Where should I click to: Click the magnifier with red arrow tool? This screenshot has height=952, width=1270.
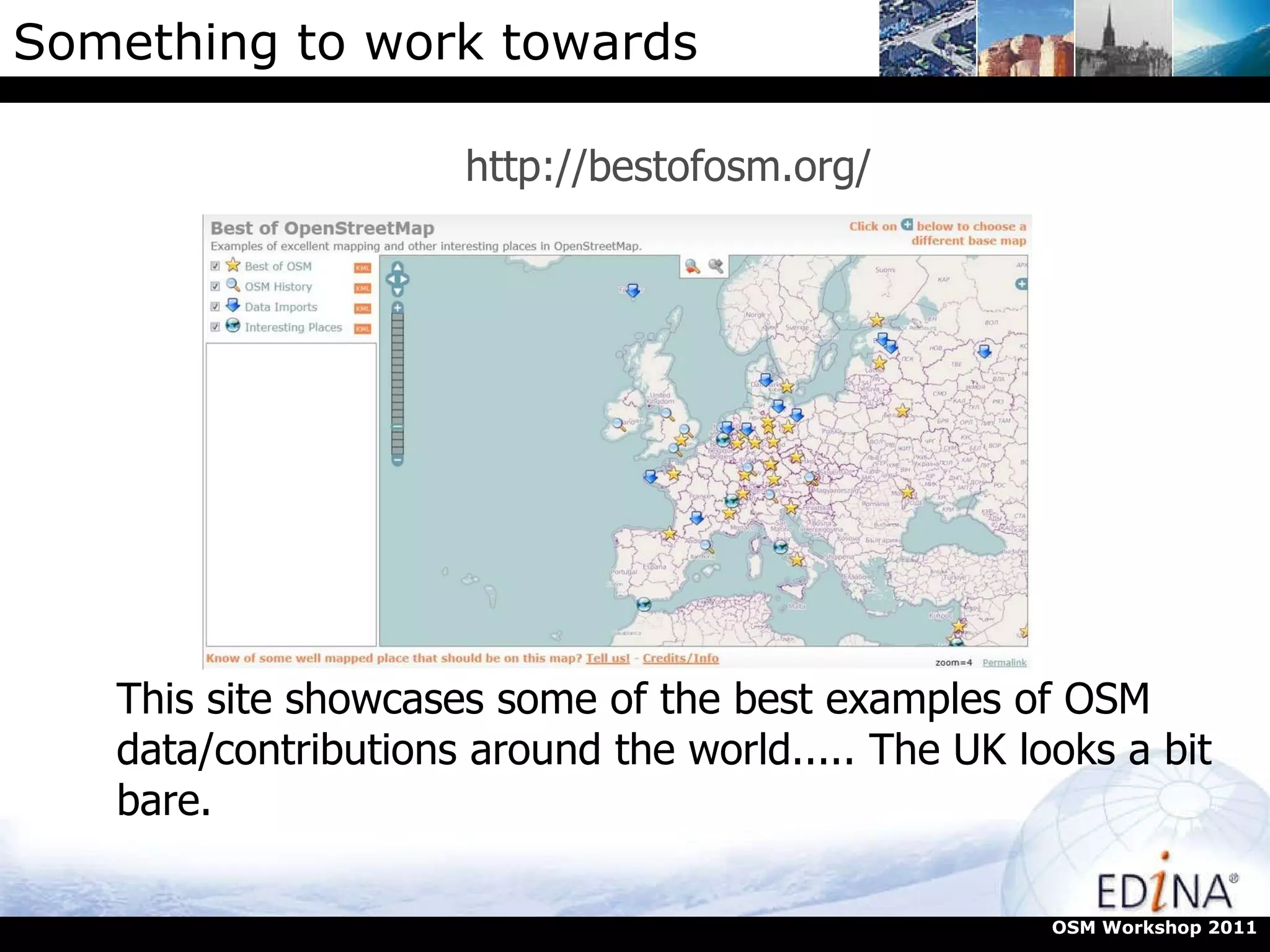click(x=692, y=267)
